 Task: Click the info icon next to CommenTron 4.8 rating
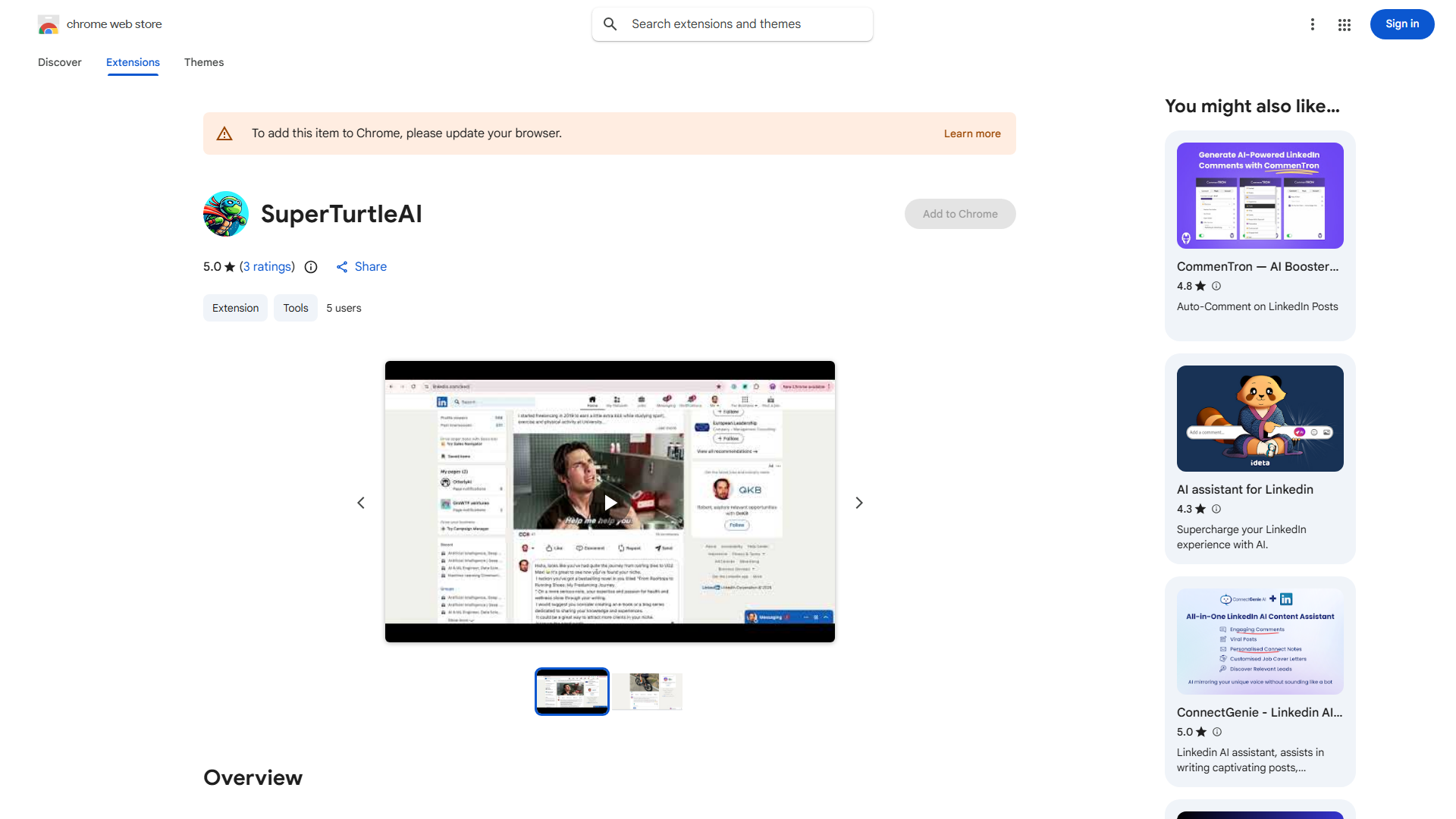tap(1216, 286)
